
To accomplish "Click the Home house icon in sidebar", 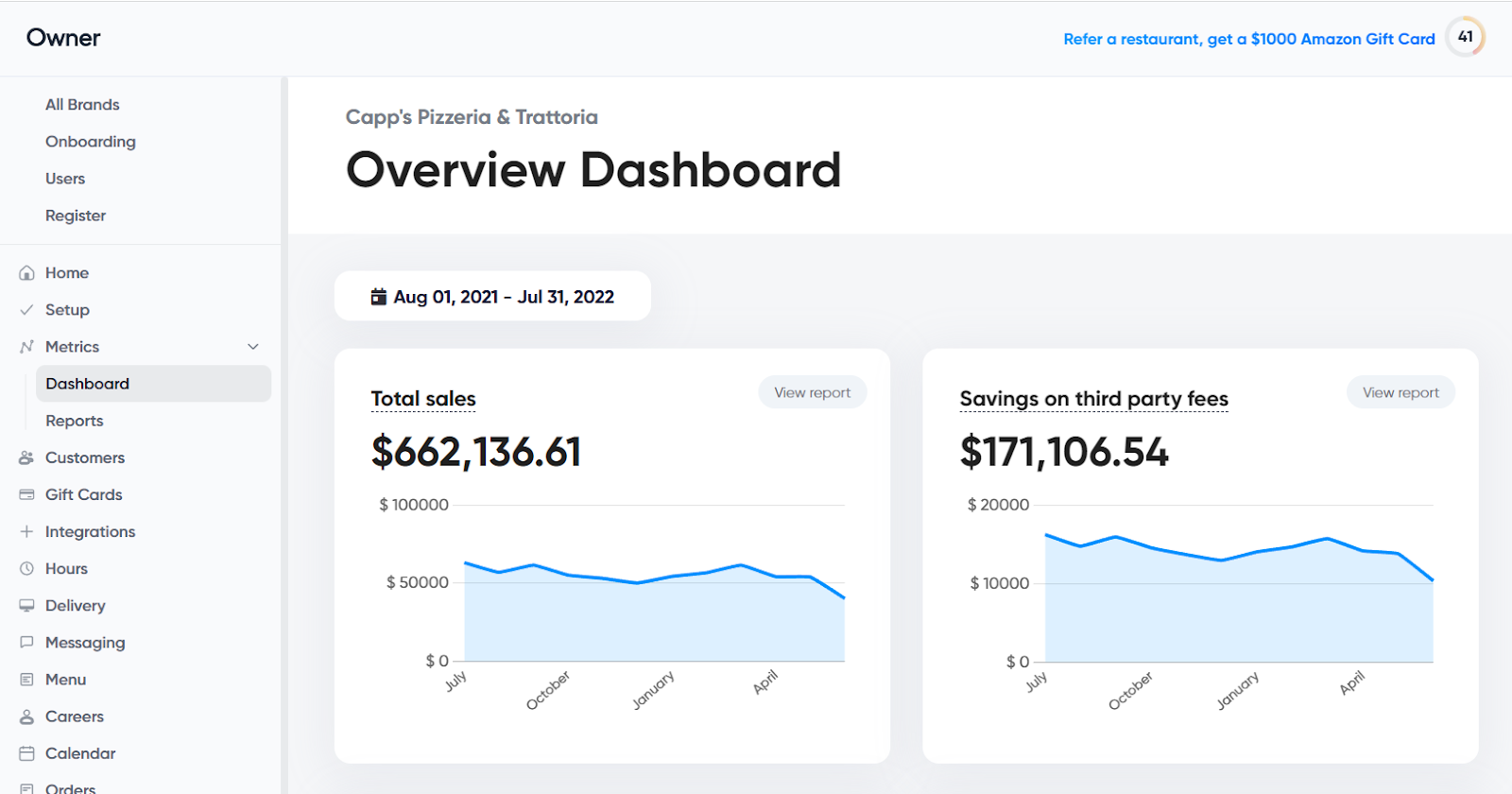I will [26, 273].
